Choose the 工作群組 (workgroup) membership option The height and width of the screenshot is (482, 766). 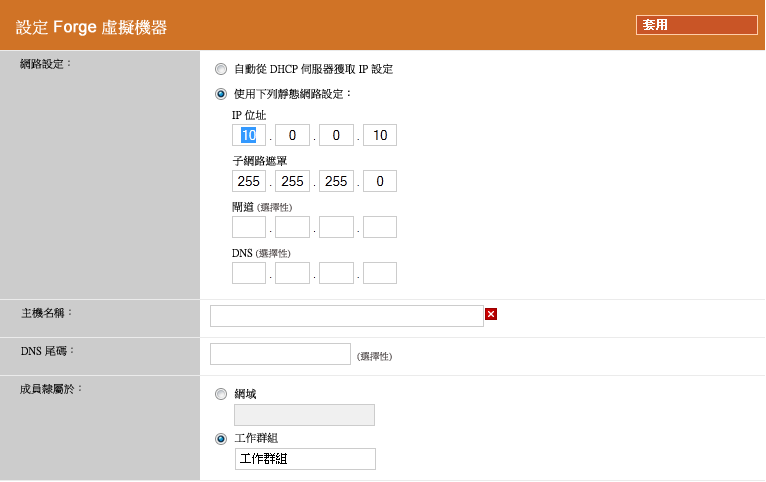click(x=221, y=438)
